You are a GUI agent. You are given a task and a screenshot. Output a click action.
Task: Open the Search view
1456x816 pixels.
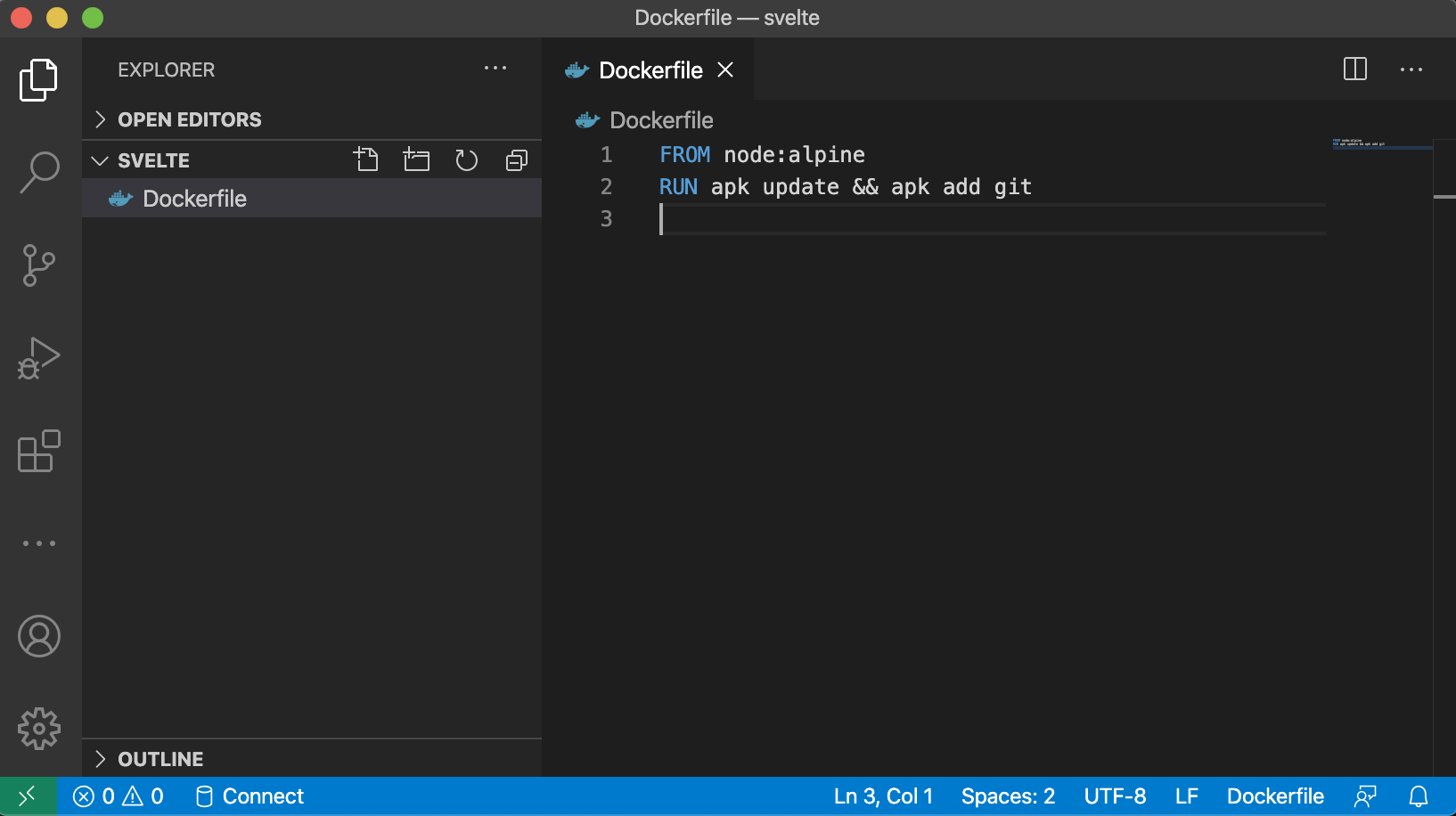(x=38, y=172)
